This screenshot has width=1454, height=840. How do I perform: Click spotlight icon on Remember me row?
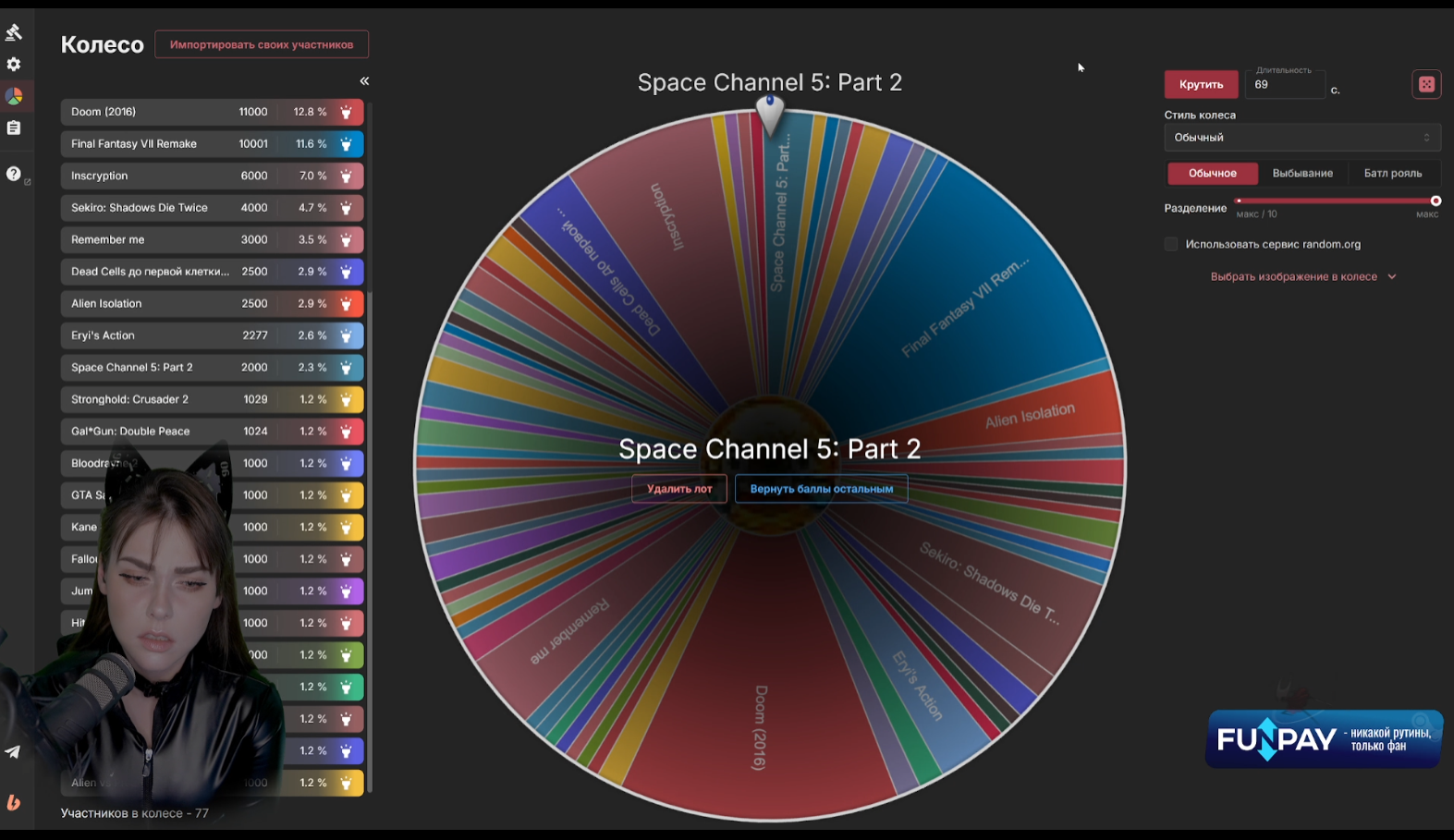(x=346, y=239)
